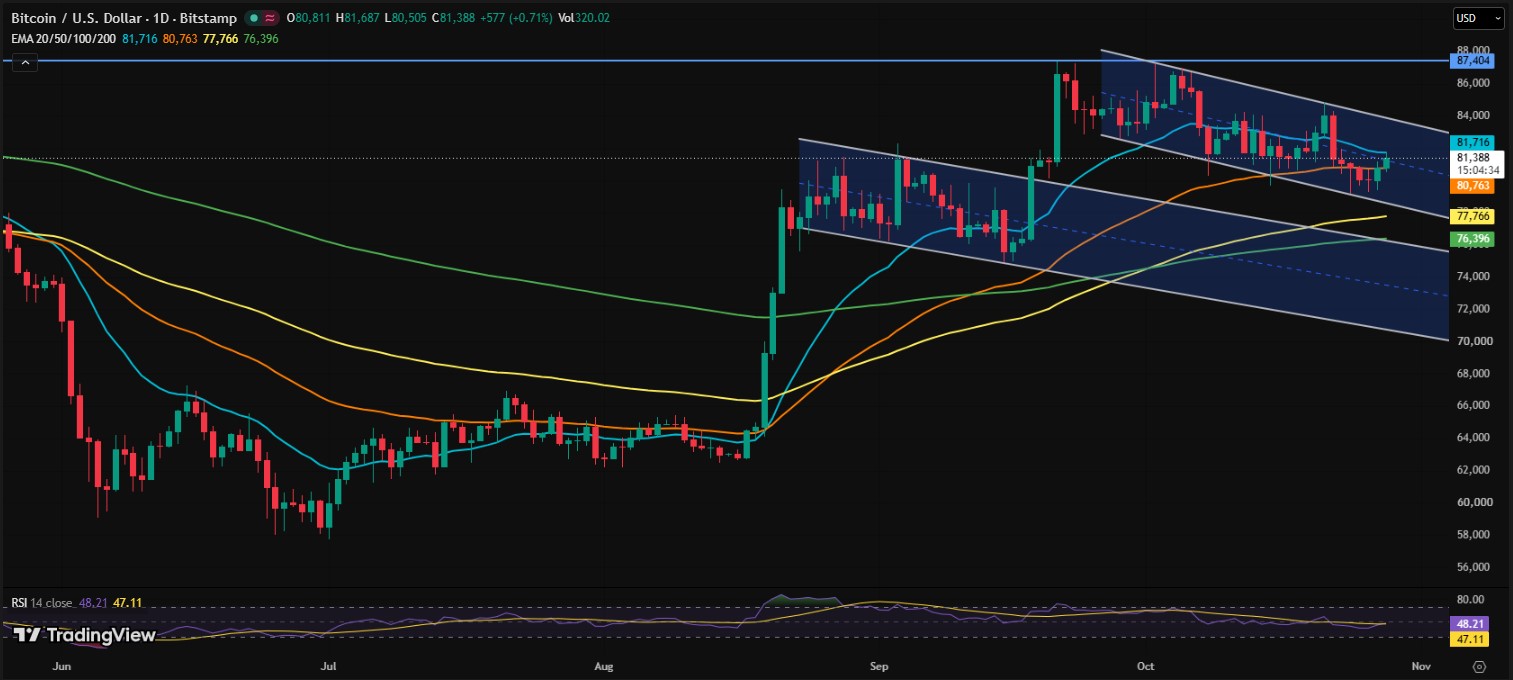Click the 58,000 price scale label

point(1474,535)
